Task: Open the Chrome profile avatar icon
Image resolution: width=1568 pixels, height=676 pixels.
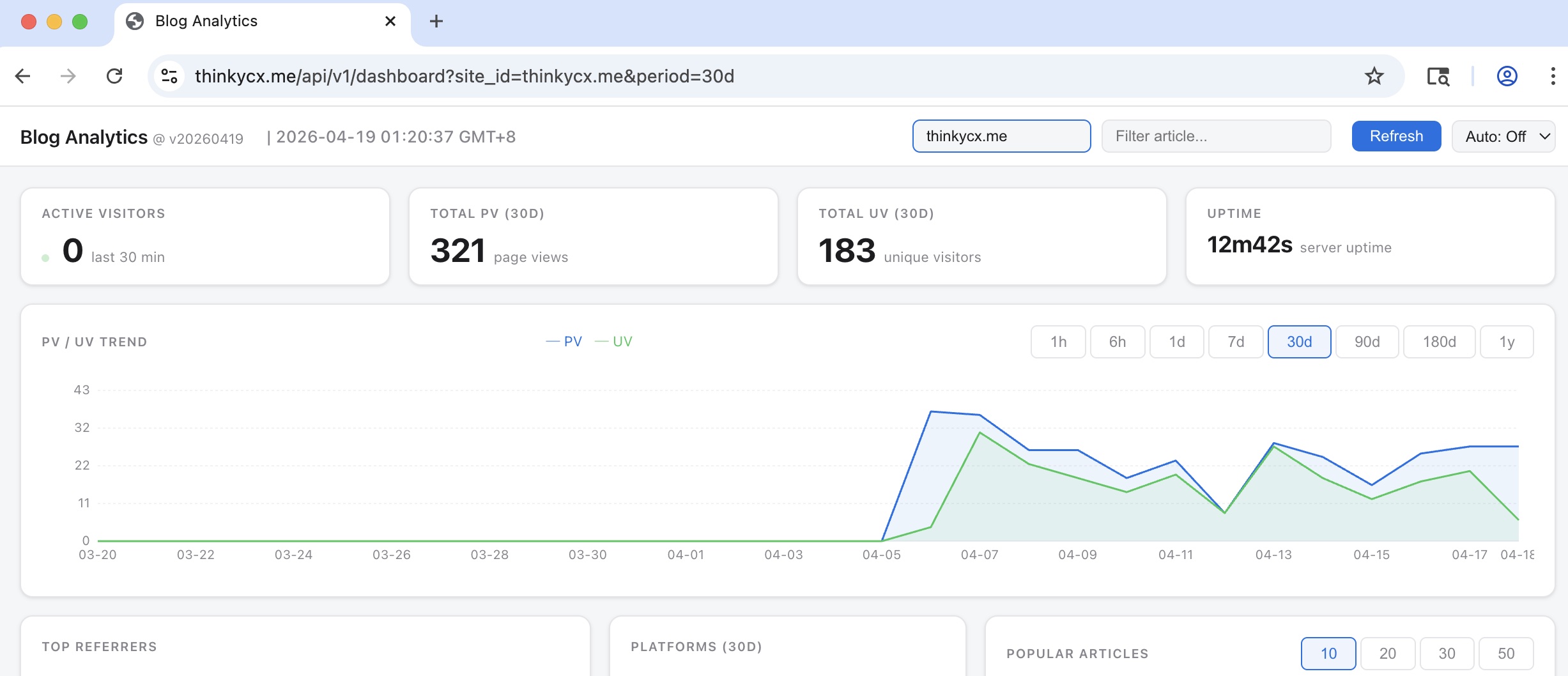Action: tap(1507, 76)
